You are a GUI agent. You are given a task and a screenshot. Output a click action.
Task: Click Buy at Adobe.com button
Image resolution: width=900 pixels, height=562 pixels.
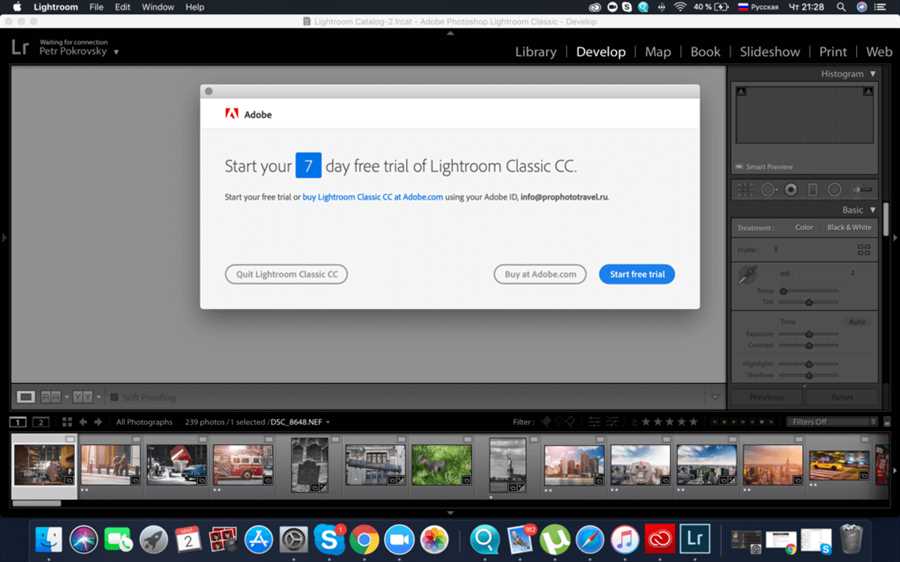point(540,274)
